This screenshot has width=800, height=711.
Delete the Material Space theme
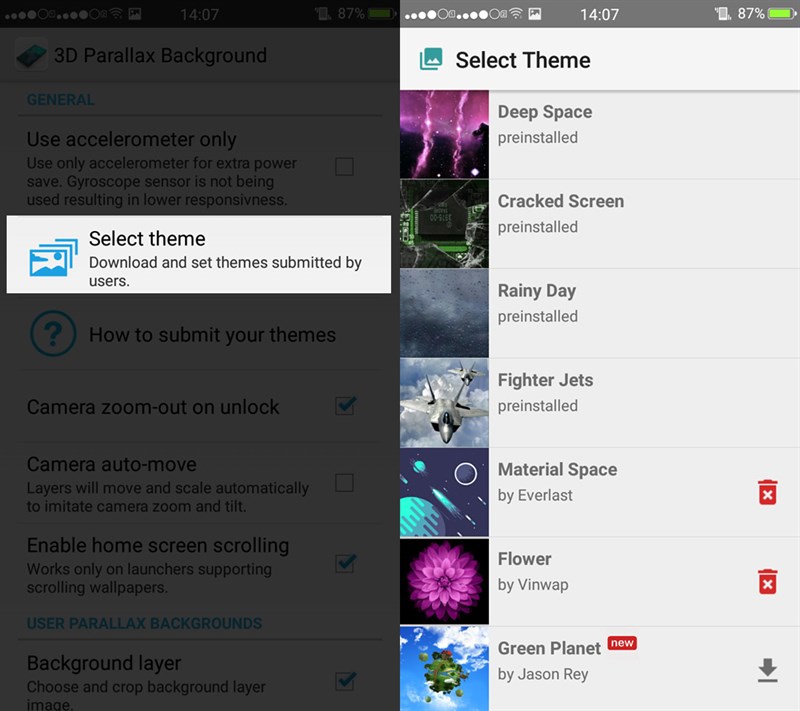click(767, 492)
